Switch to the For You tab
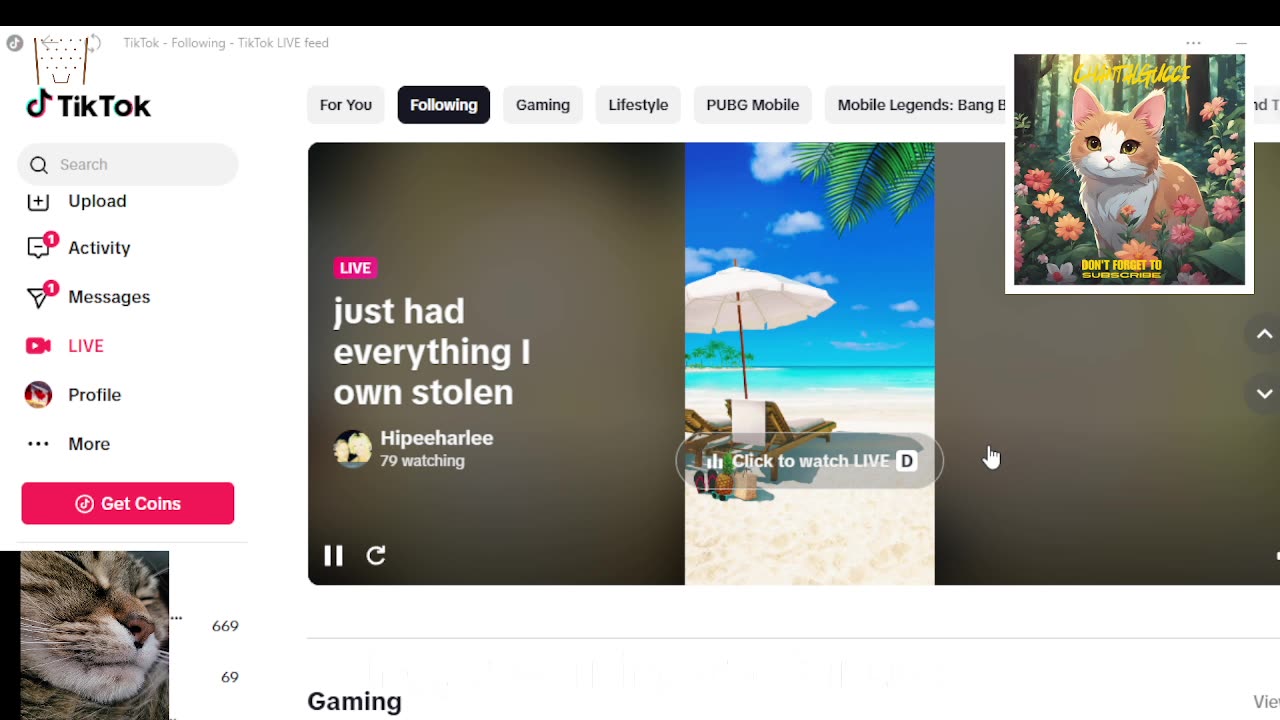This screenshot has width=1280, height=720. [346, 105]
